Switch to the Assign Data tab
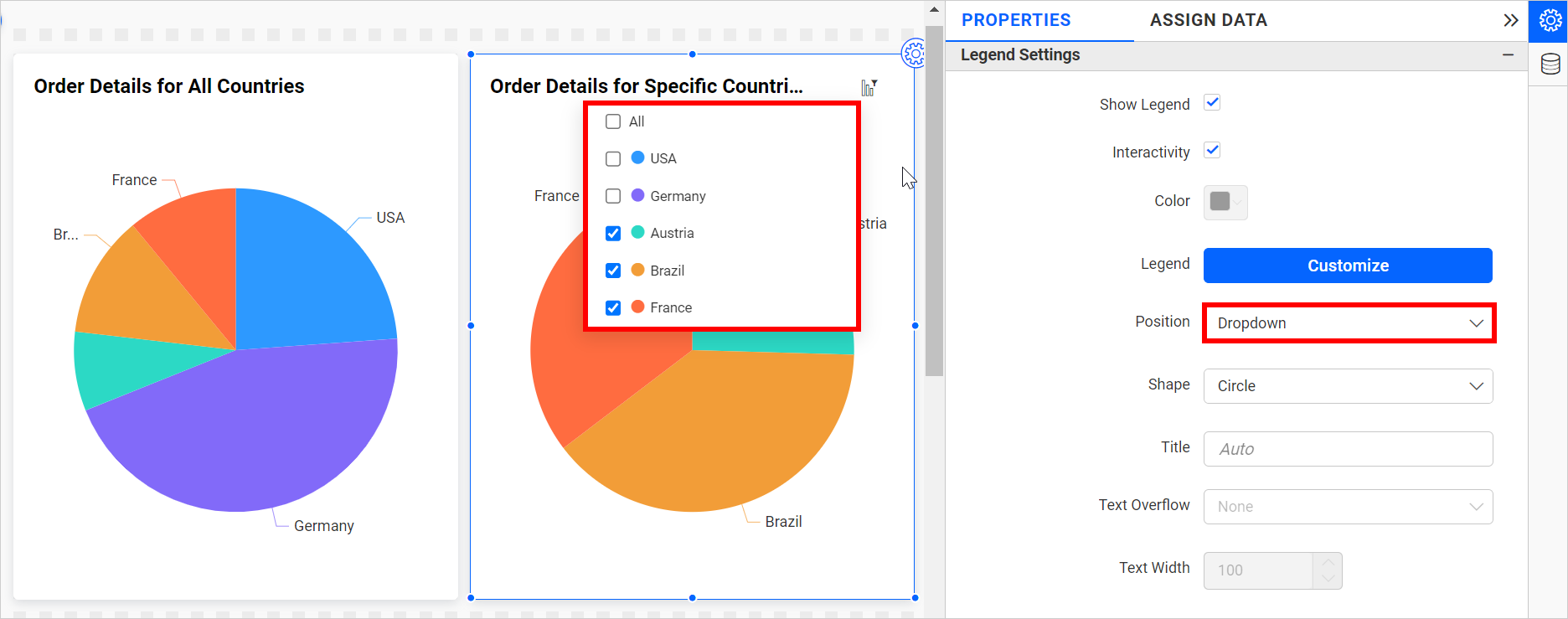The width and height of the screenshot is (1568, 619). 1208,20
